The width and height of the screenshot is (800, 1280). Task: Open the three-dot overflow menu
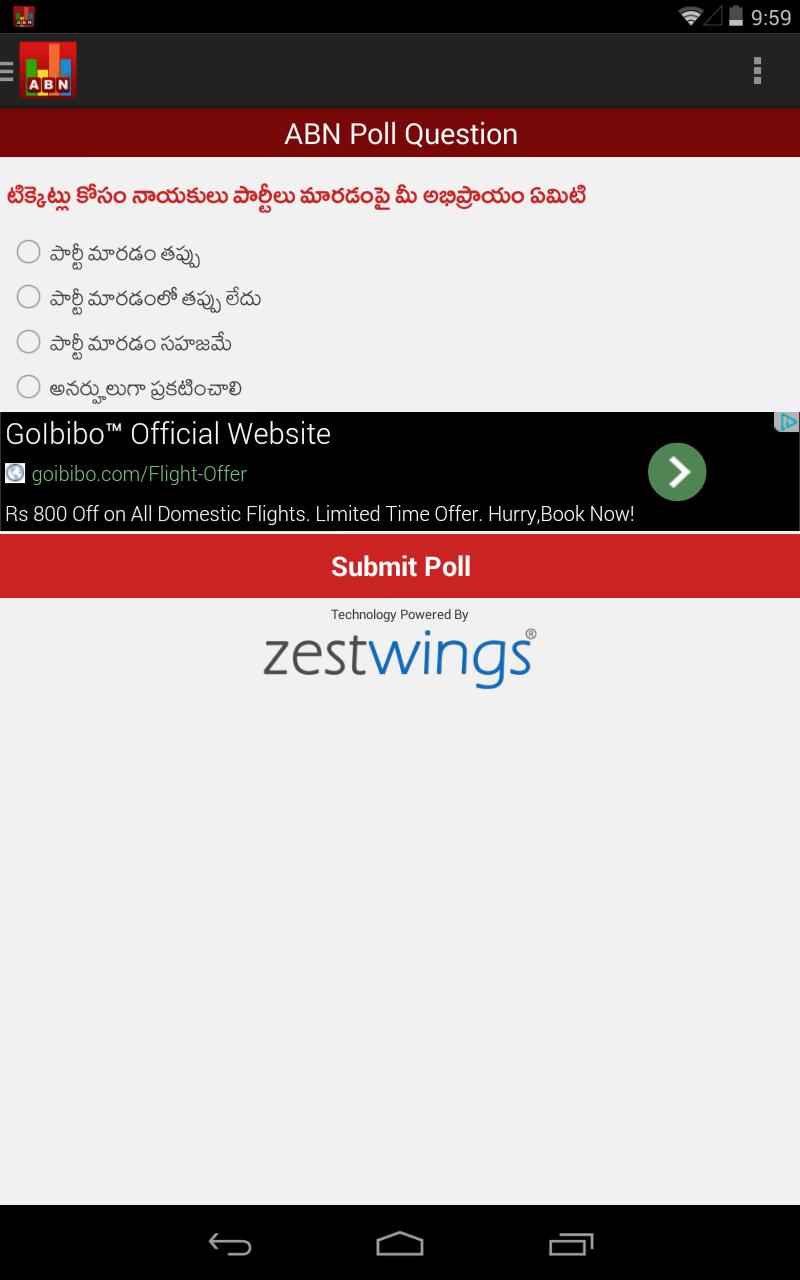[x=757, y=70]
